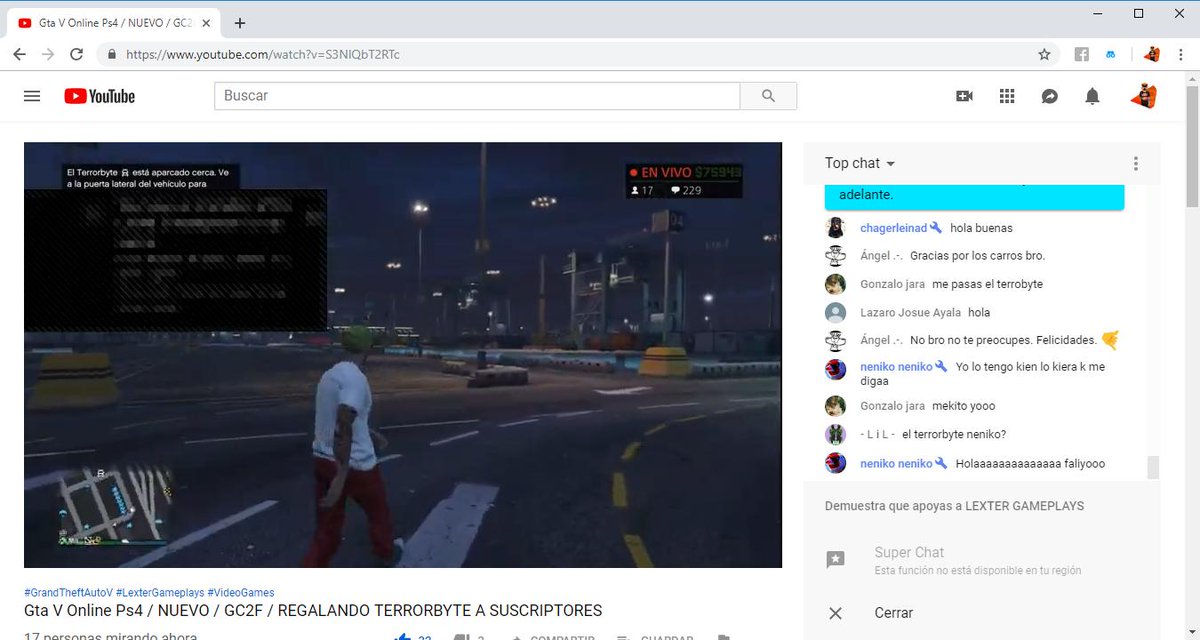The height and width of the screenshot is (640, 1200).
Task: Open the YouTube apps grid icon
Action: [x=1007, y=96]
